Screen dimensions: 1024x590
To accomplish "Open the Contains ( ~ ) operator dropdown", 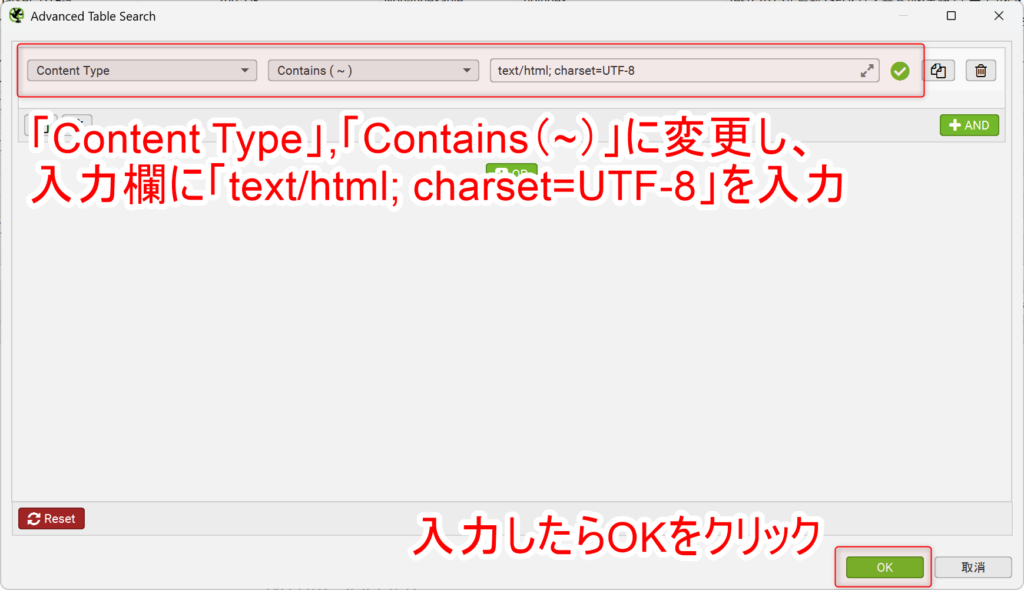I will click(372, 70).
